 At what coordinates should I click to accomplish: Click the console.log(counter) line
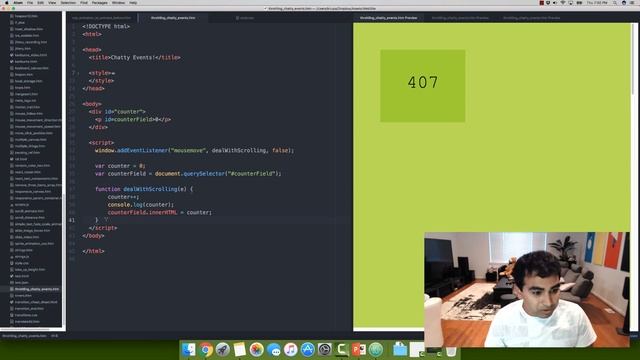tap(141, 205)
